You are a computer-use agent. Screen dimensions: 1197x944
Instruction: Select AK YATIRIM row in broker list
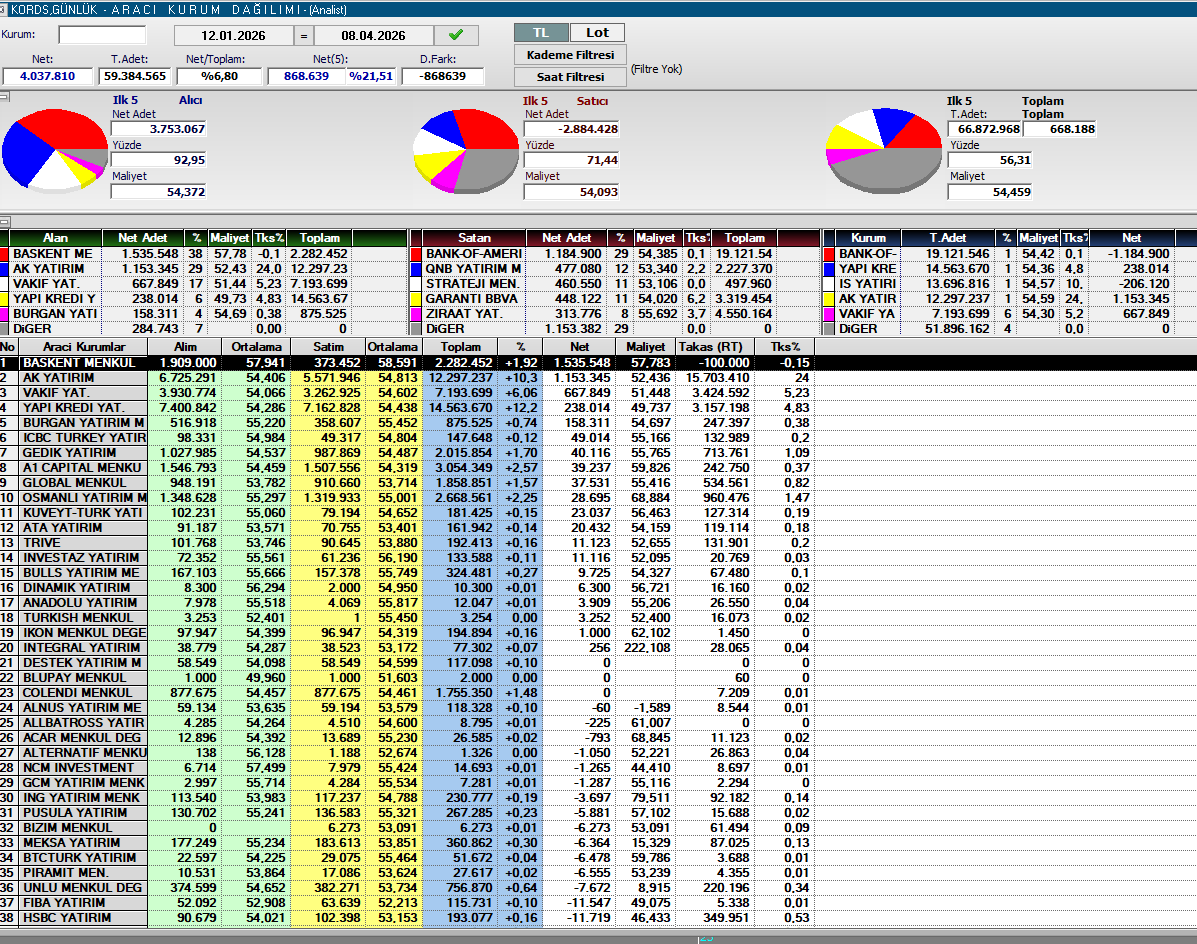point(407,378)
